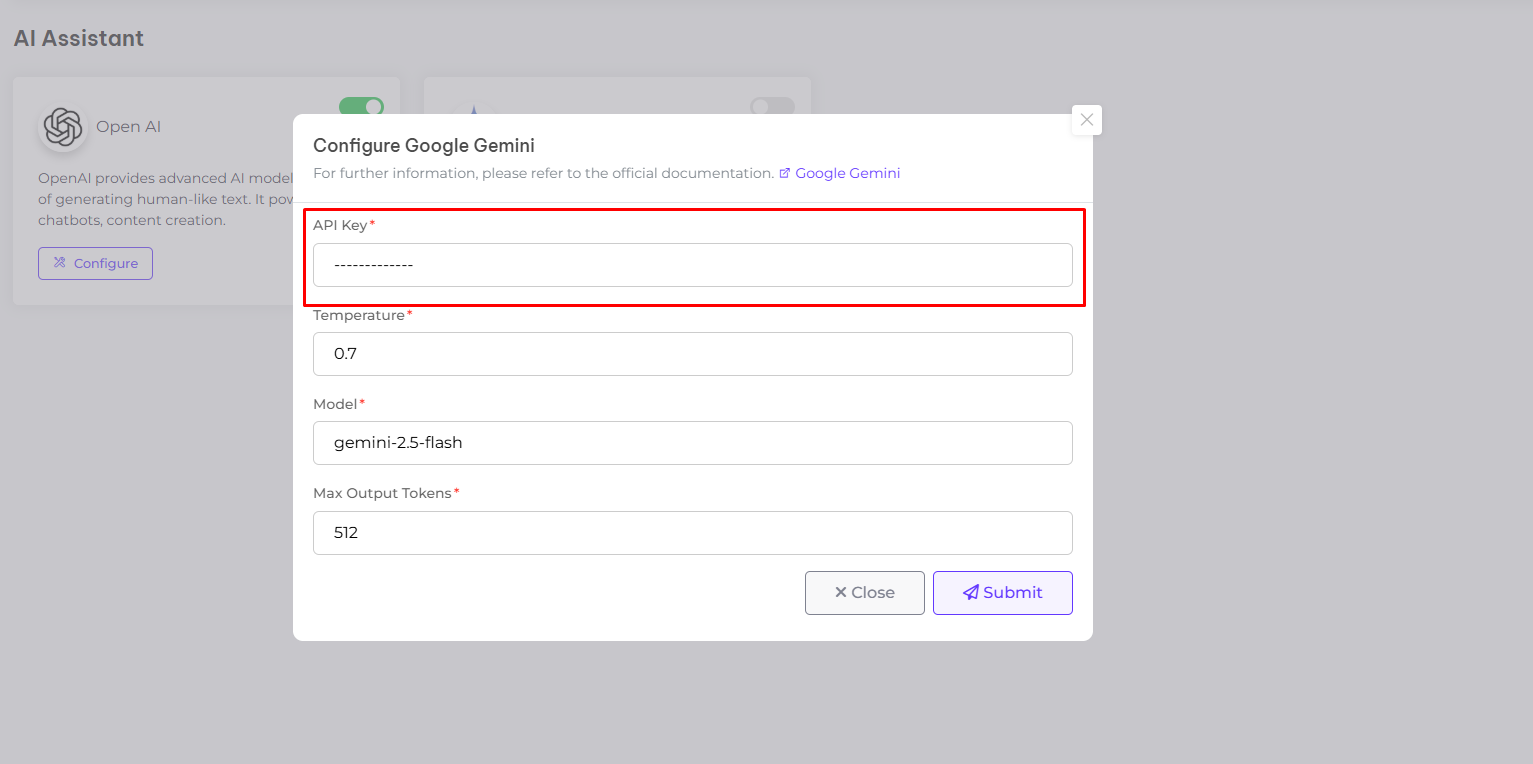Image resolution: width=1533 pixels, height=764 pixels.
Task: Focus the API Key input field
Action: 692,265
